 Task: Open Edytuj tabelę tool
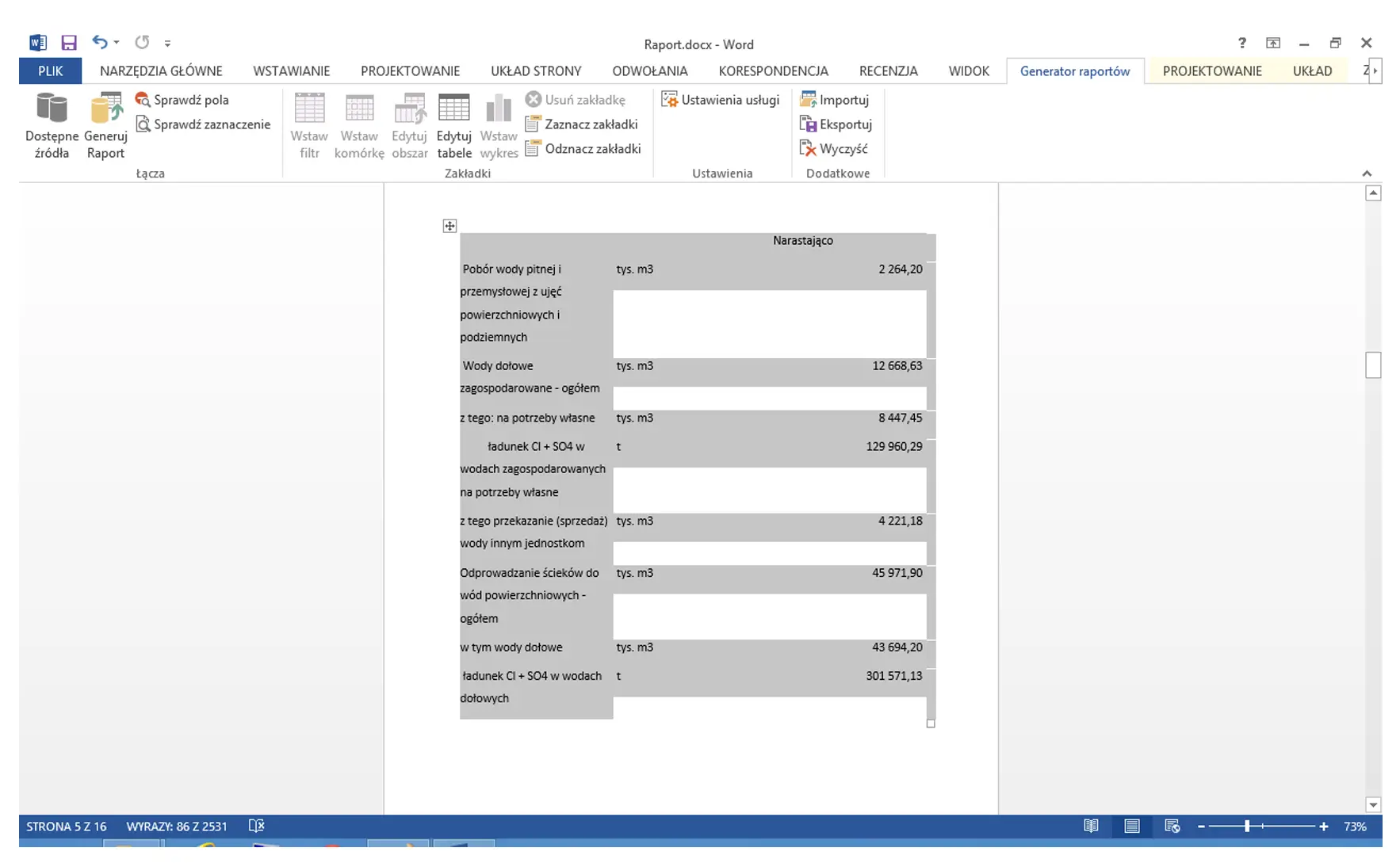[x=454, y=126]
